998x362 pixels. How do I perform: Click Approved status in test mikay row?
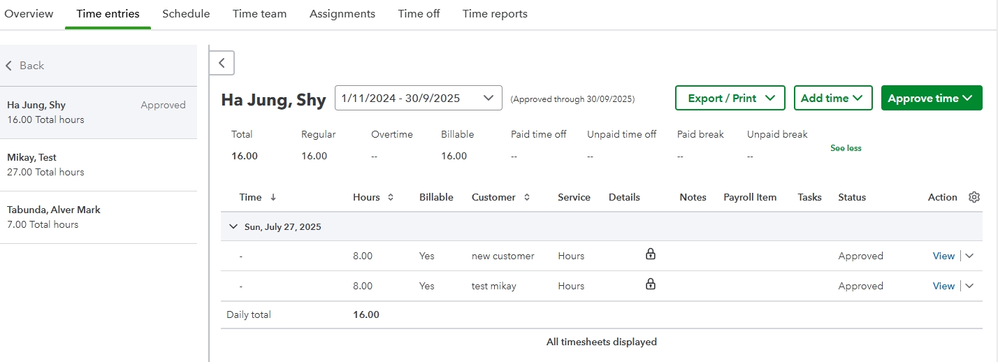(861, 286)
